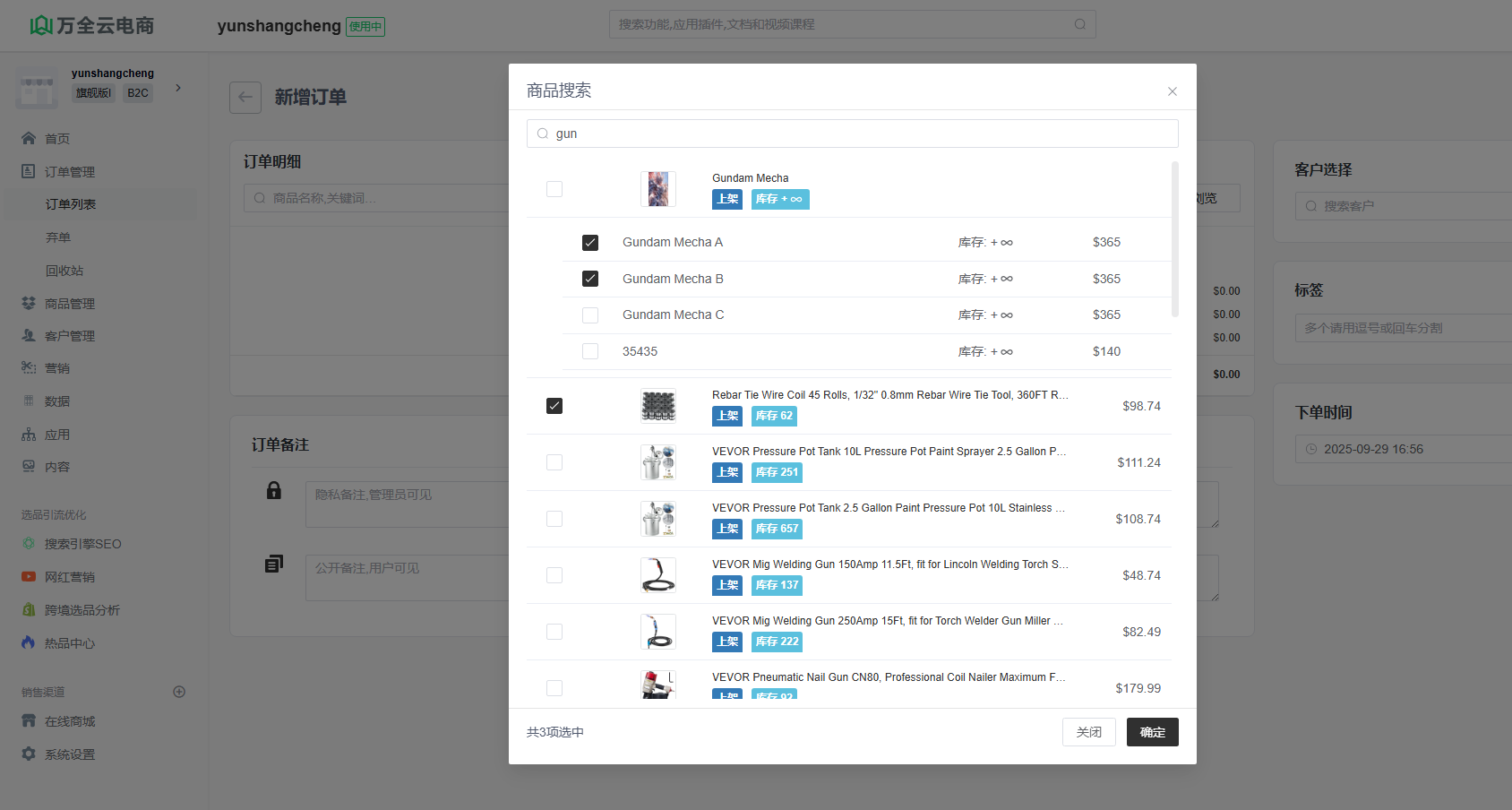Open the 弃单 submenu item
Viewport: 1512px width, 810px height.
coord(58,237)
